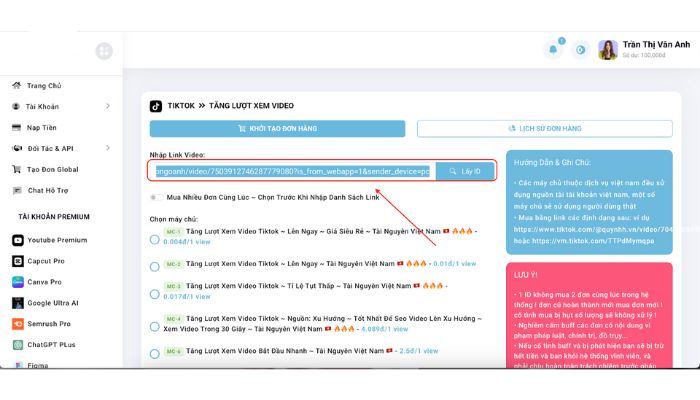This screenshot has width=700, height=400.
Task: Click user name Trần Thị Vân Anh
Action: tap(656, 45)
